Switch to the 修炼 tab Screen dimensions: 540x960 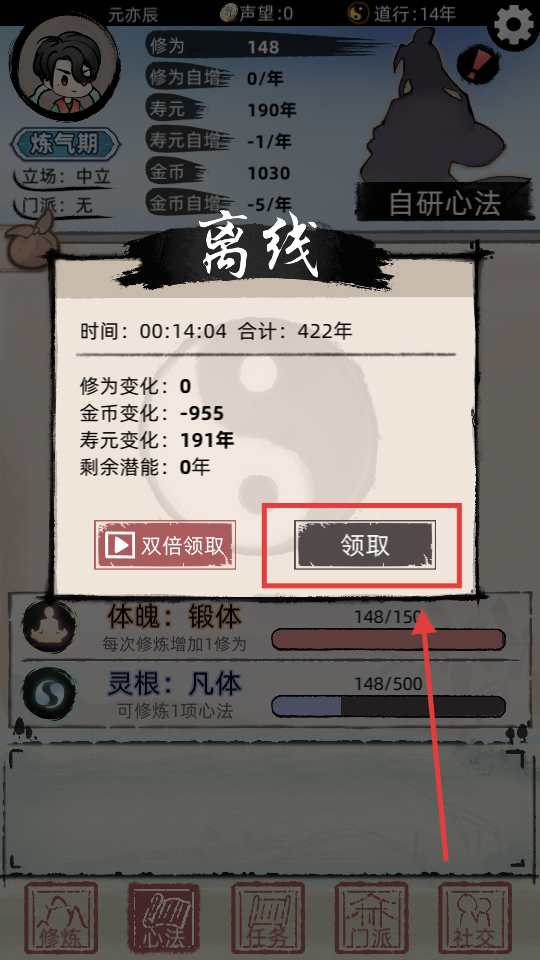click(61, 918)
